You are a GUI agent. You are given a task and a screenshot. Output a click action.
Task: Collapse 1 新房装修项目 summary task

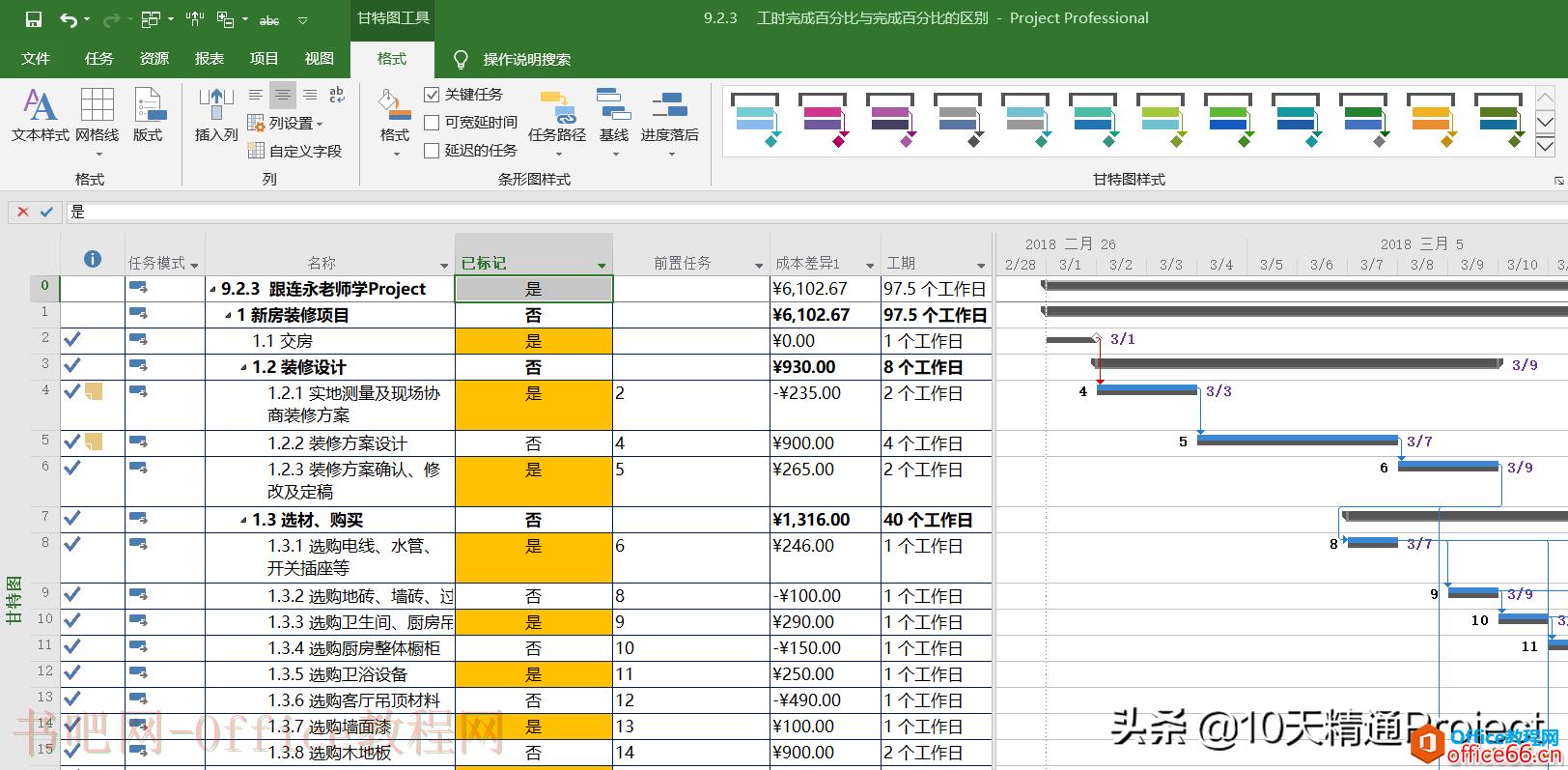(x=229, y=316)
